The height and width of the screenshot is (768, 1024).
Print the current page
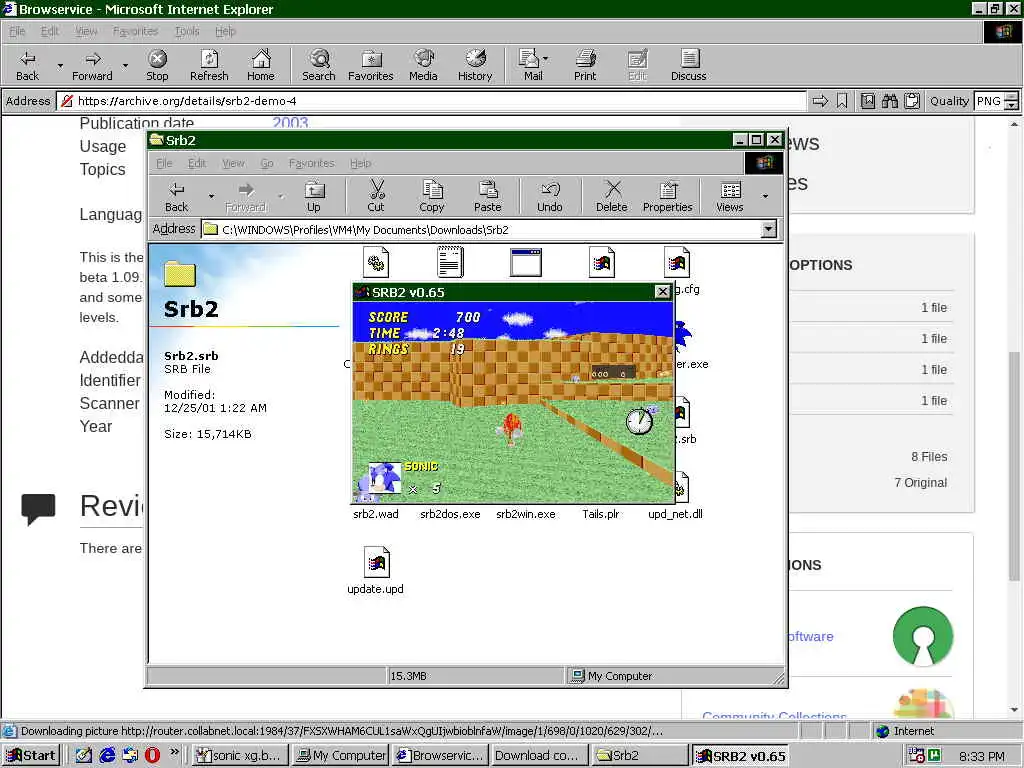[x=585, y=65]
